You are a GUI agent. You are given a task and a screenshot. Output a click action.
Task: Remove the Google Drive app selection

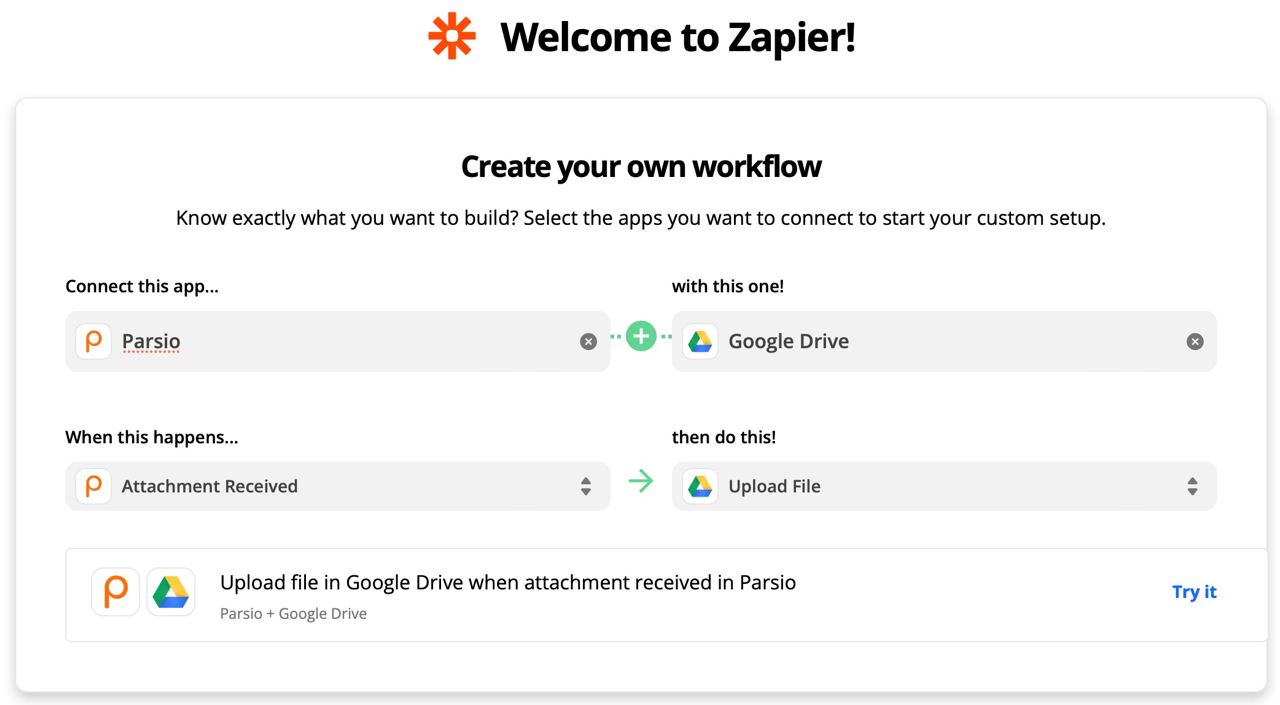tap(1194, 342)
